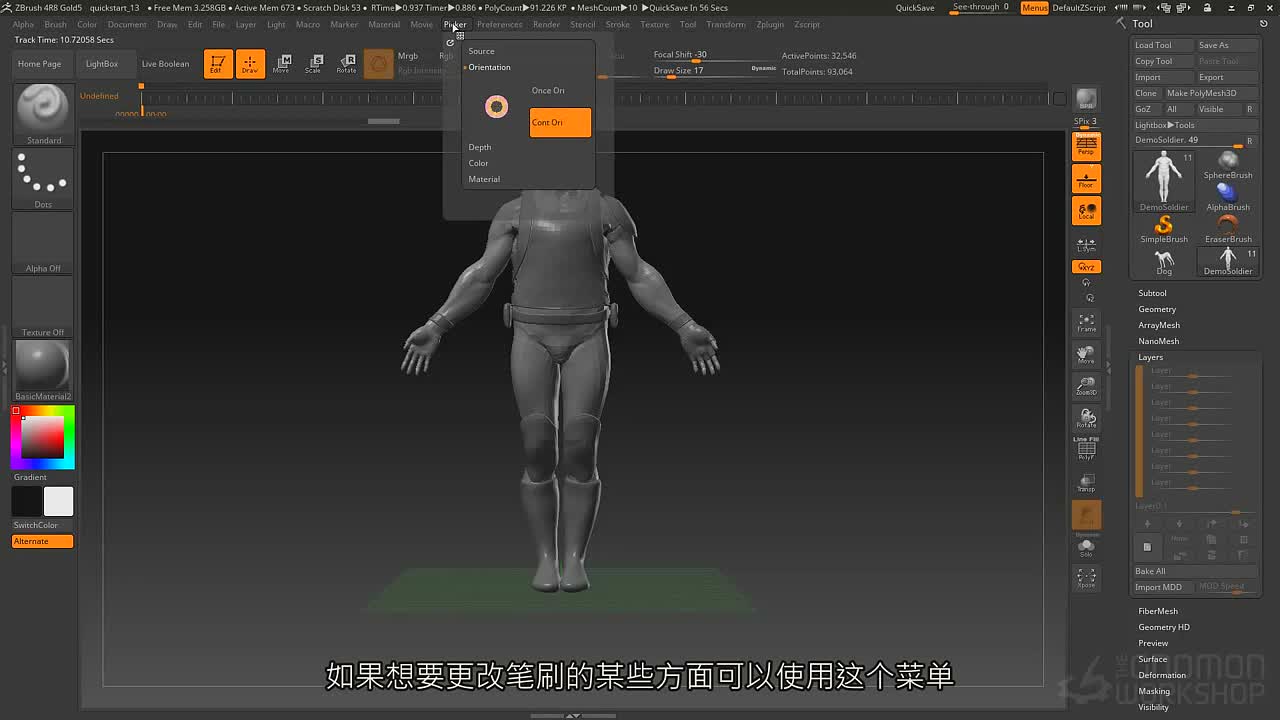Click the Home Page button
The image size is (1280, 720).
39,64
